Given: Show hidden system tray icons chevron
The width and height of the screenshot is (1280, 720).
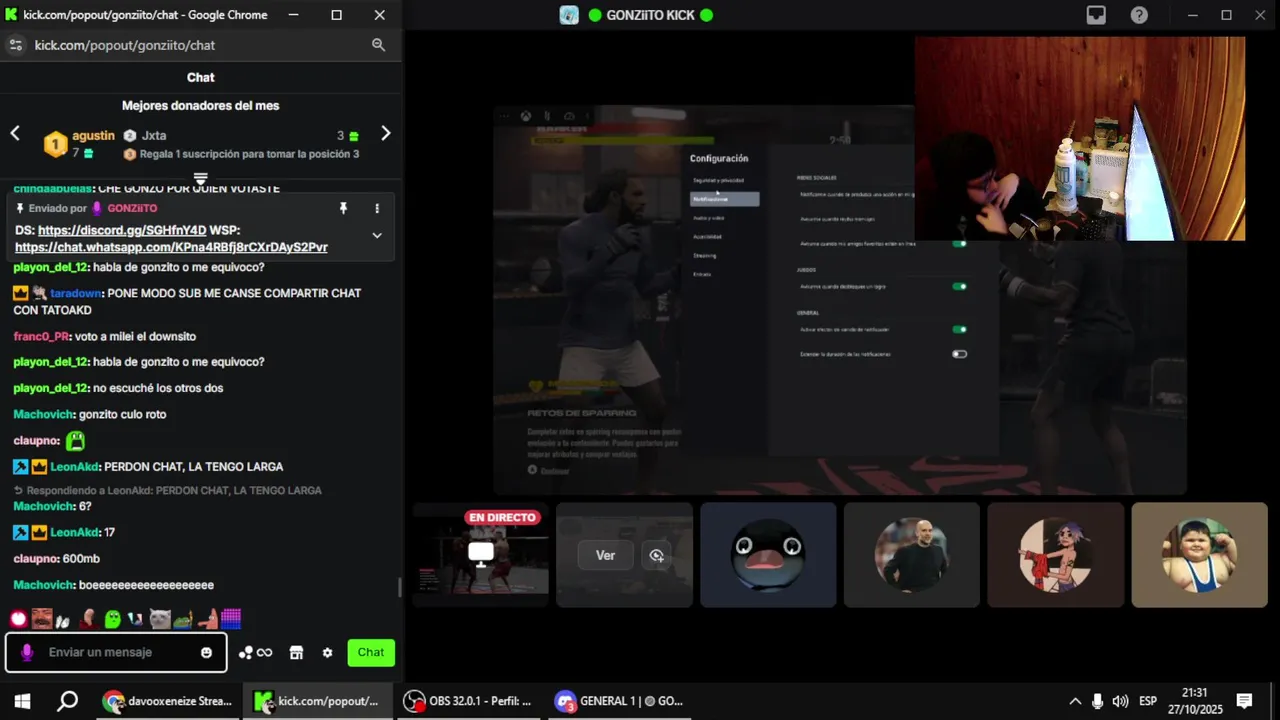Looking at the screenshot, I should point(1075,701).
